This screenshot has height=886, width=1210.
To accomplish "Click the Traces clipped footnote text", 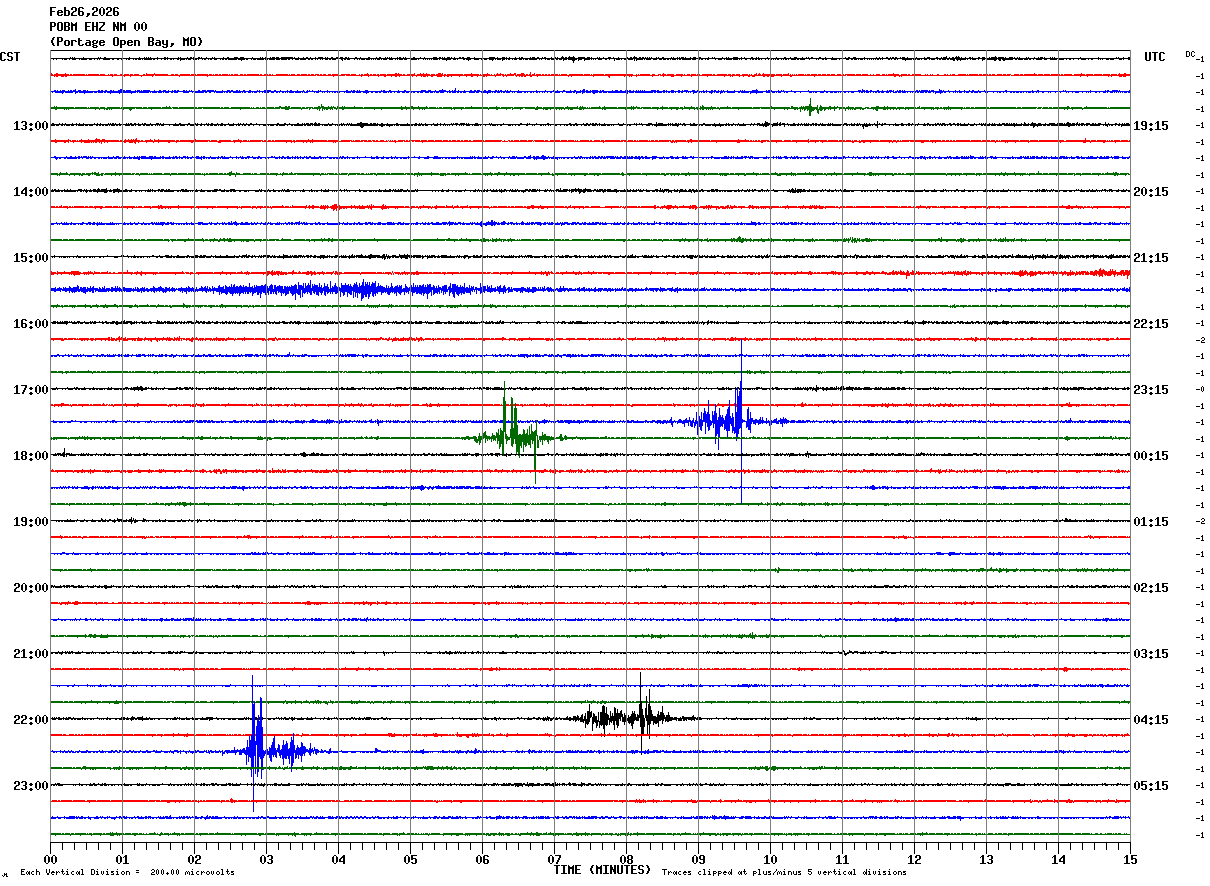I will (x=784, y=873).
